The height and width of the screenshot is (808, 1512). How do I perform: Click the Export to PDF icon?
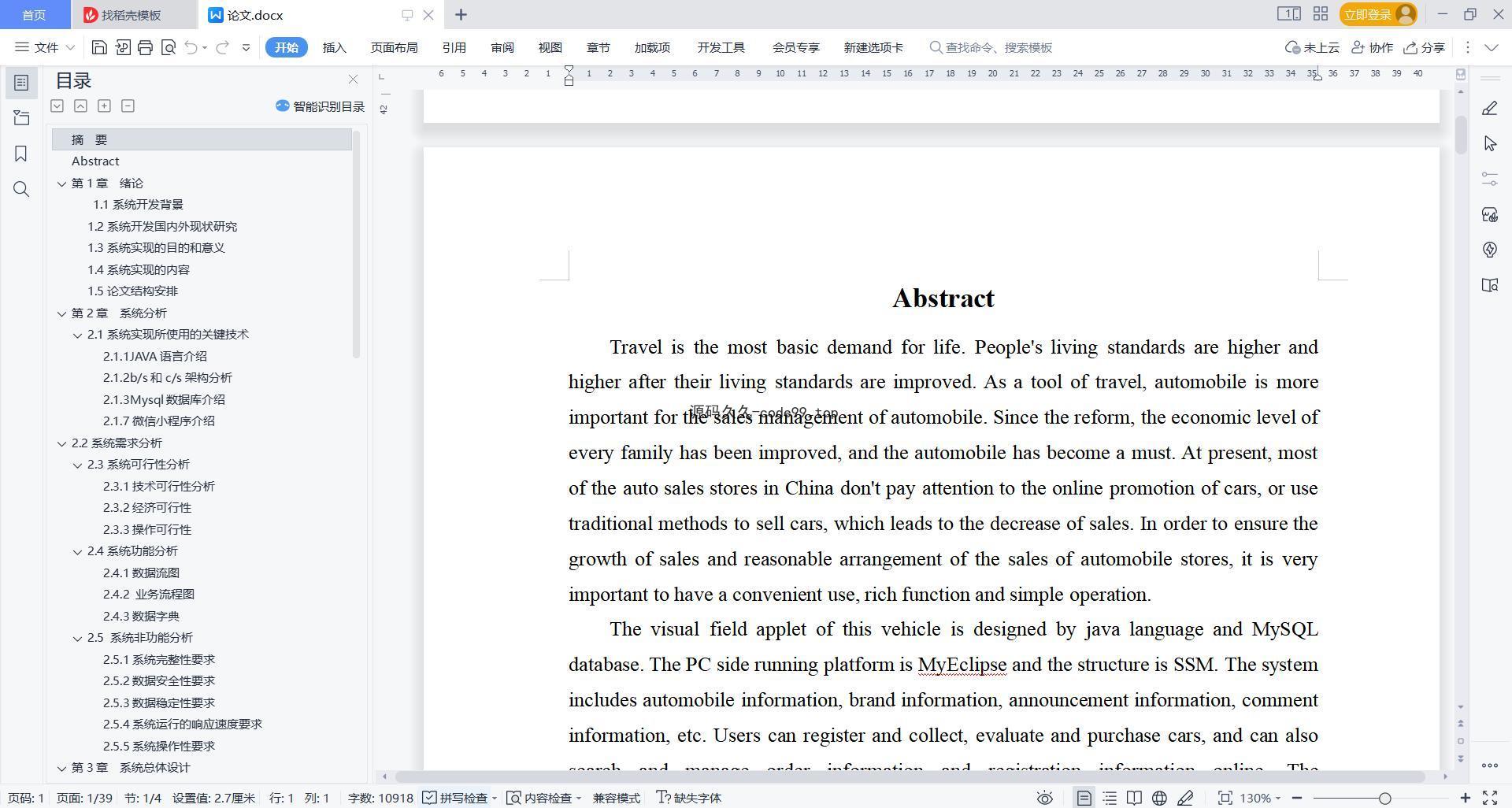pyautogui.click(x=122, y=47)
